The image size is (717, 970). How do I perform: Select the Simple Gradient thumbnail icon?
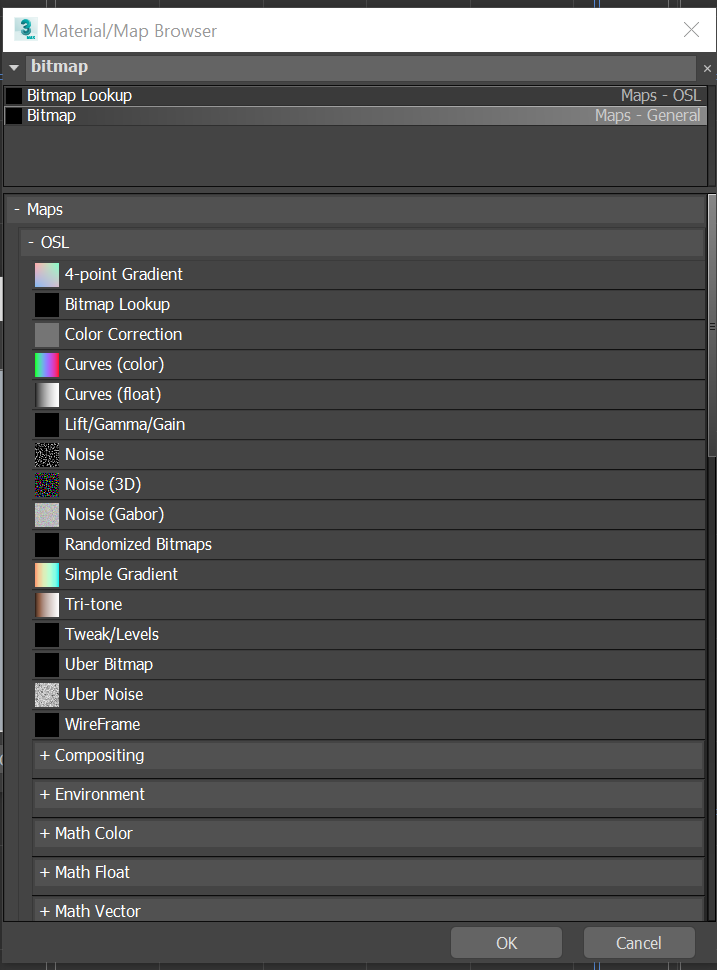point(47,575)
